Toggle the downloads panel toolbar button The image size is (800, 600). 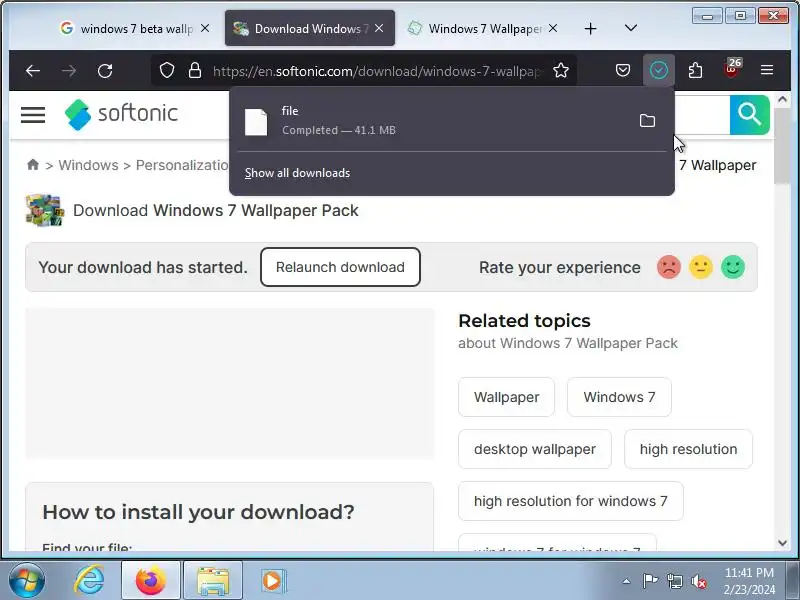[659, 70]
